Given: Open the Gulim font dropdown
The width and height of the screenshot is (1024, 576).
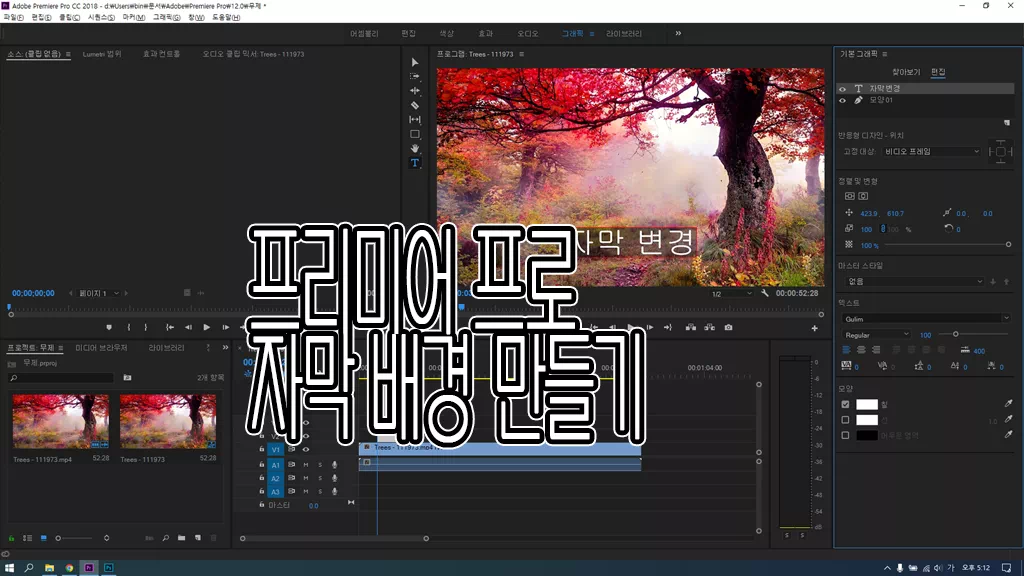Looking at the screenshot, I should [926, 318].
